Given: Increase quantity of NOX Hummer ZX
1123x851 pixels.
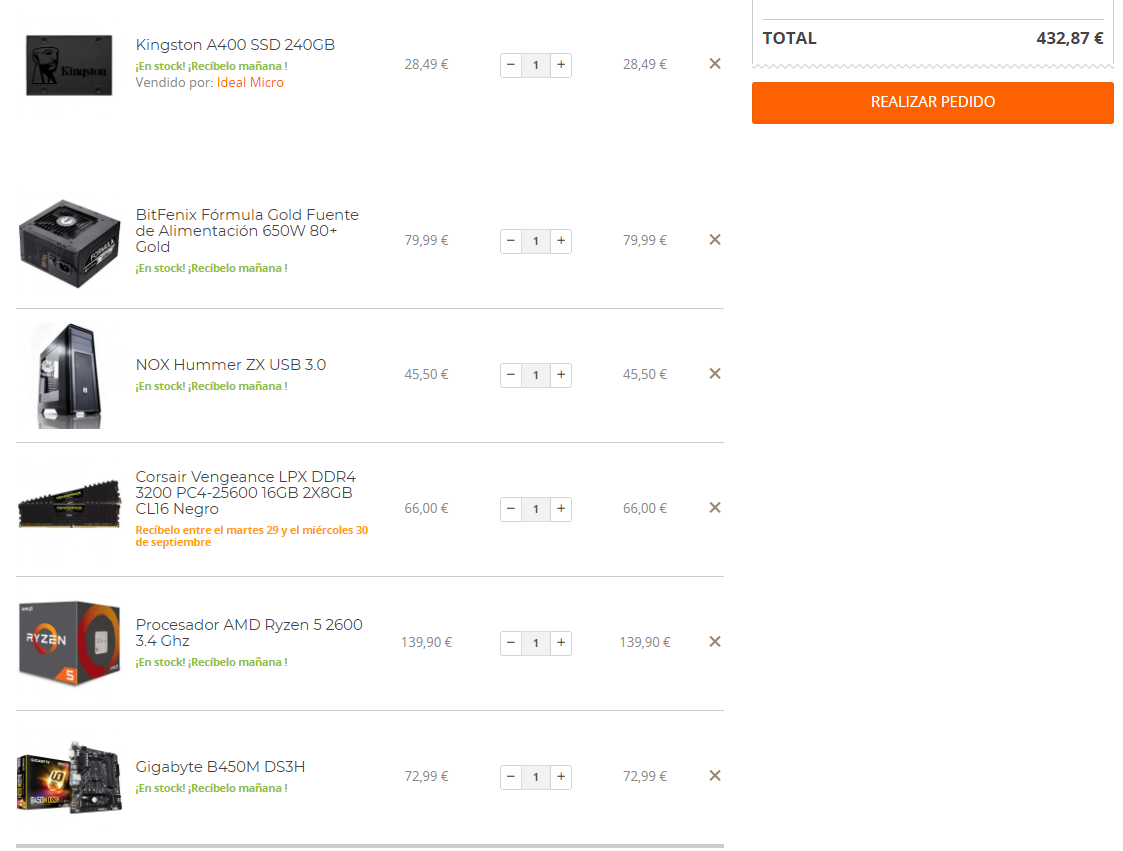Looking at the screenshot, I should point(561,375).
